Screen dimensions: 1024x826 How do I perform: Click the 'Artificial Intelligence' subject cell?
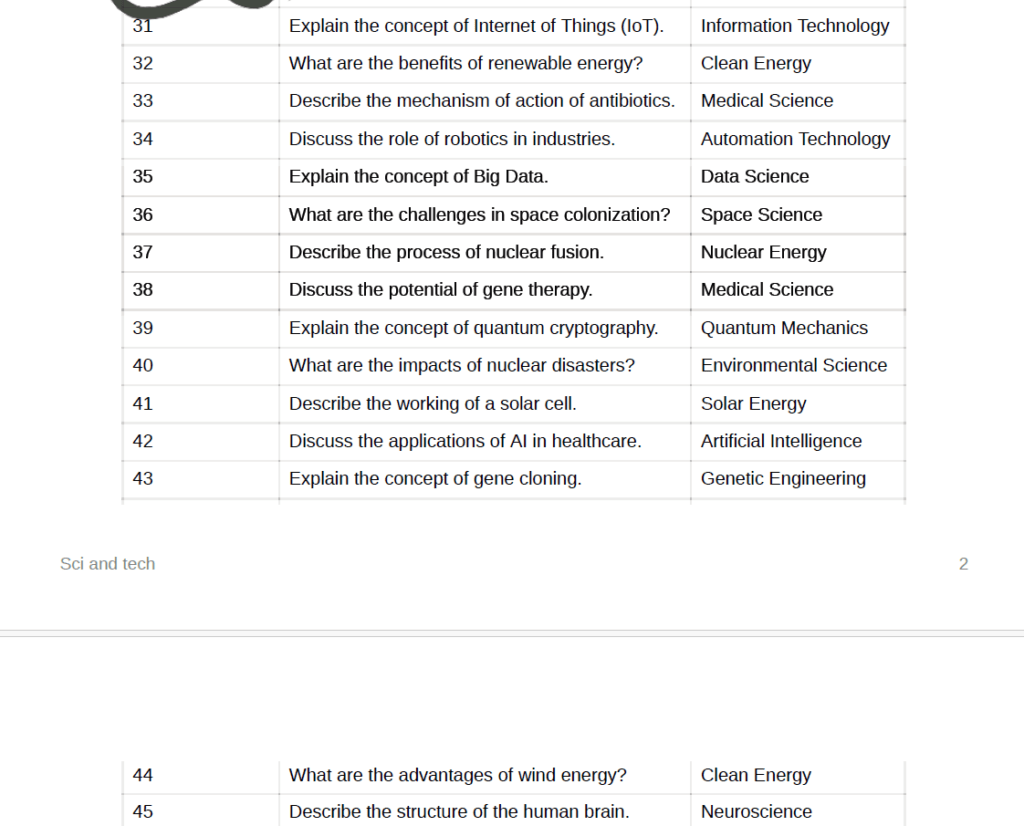pyautogui.click(x=781, y=441)
